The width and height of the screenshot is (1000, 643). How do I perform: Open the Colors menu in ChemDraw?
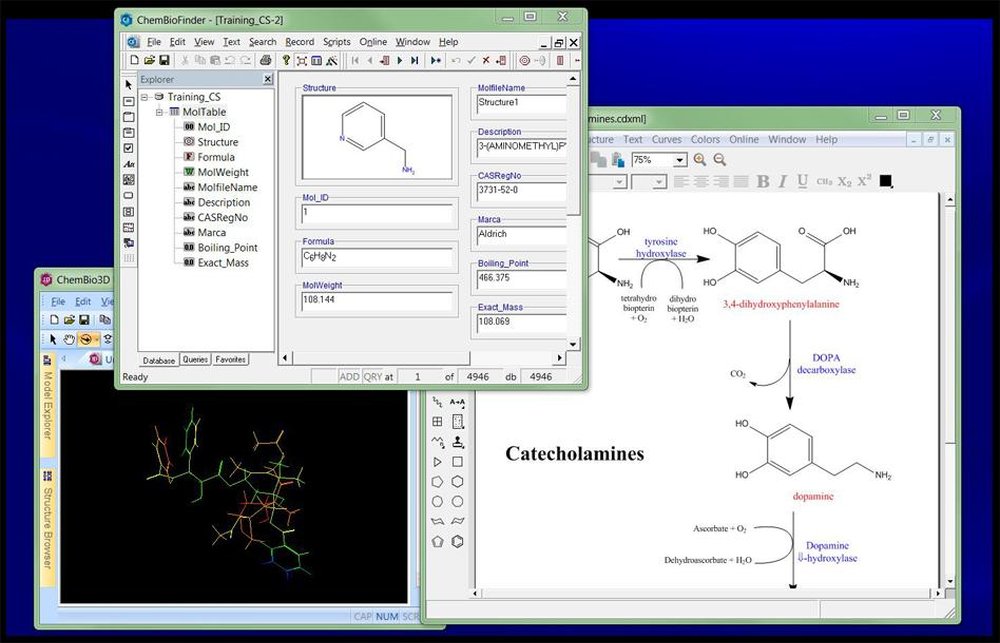tap(705, 139)
